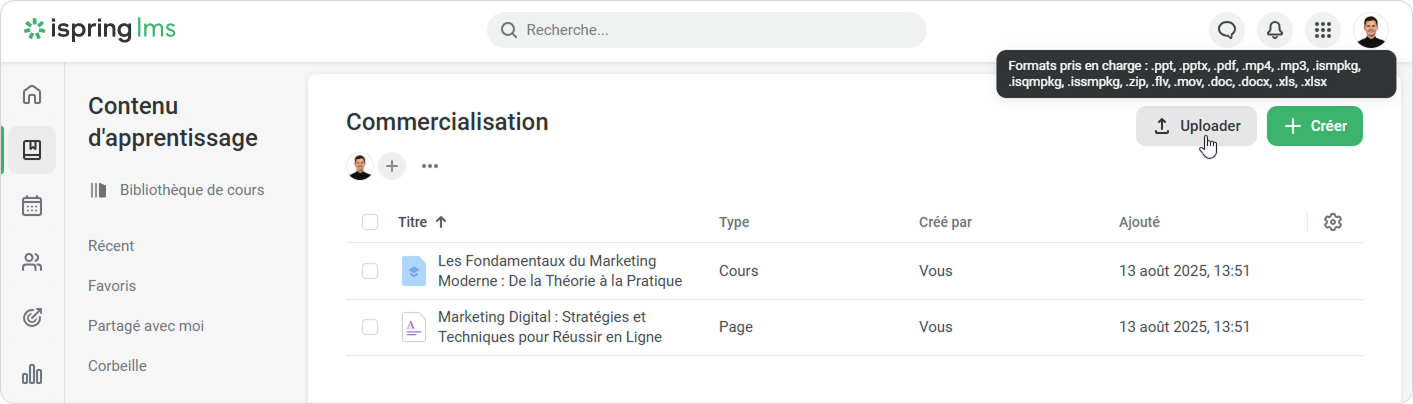Select Favoris in the side menu

click(112, 286)
